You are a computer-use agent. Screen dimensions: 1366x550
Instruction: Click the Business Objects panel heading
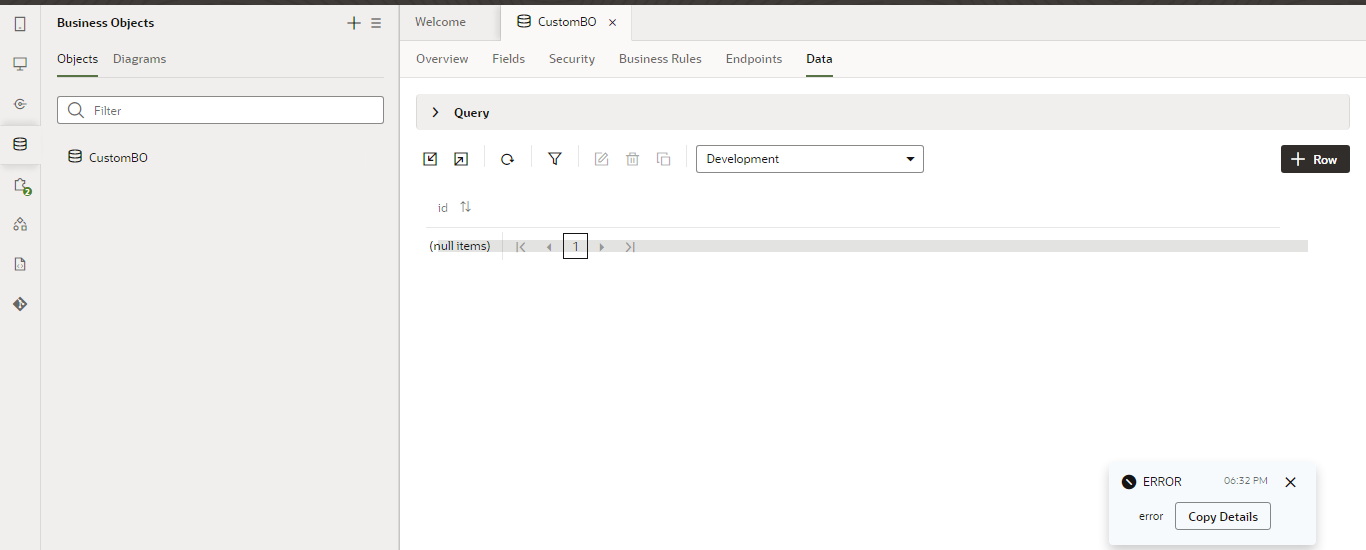[x=105, y=23]
